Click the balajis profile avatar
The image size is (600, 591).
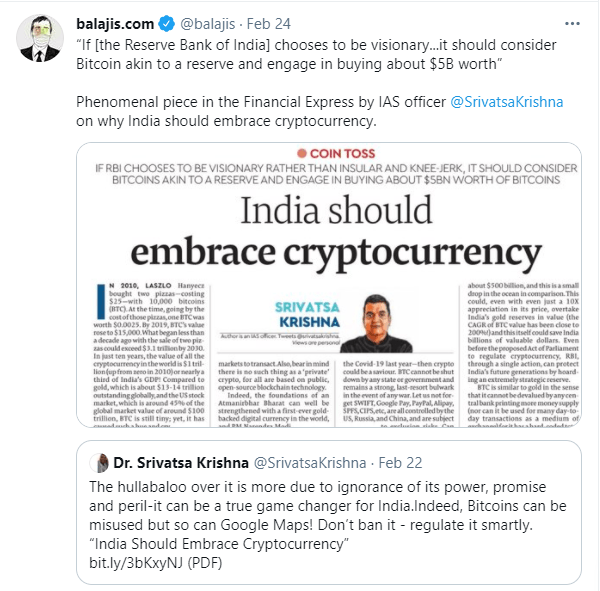36,37
